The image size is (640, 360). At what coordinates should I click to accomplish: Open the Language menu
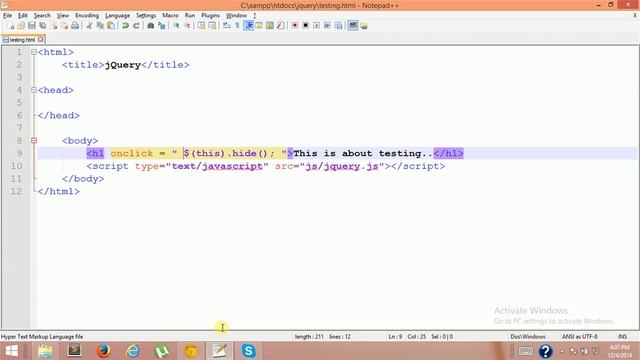coord(117,16)
